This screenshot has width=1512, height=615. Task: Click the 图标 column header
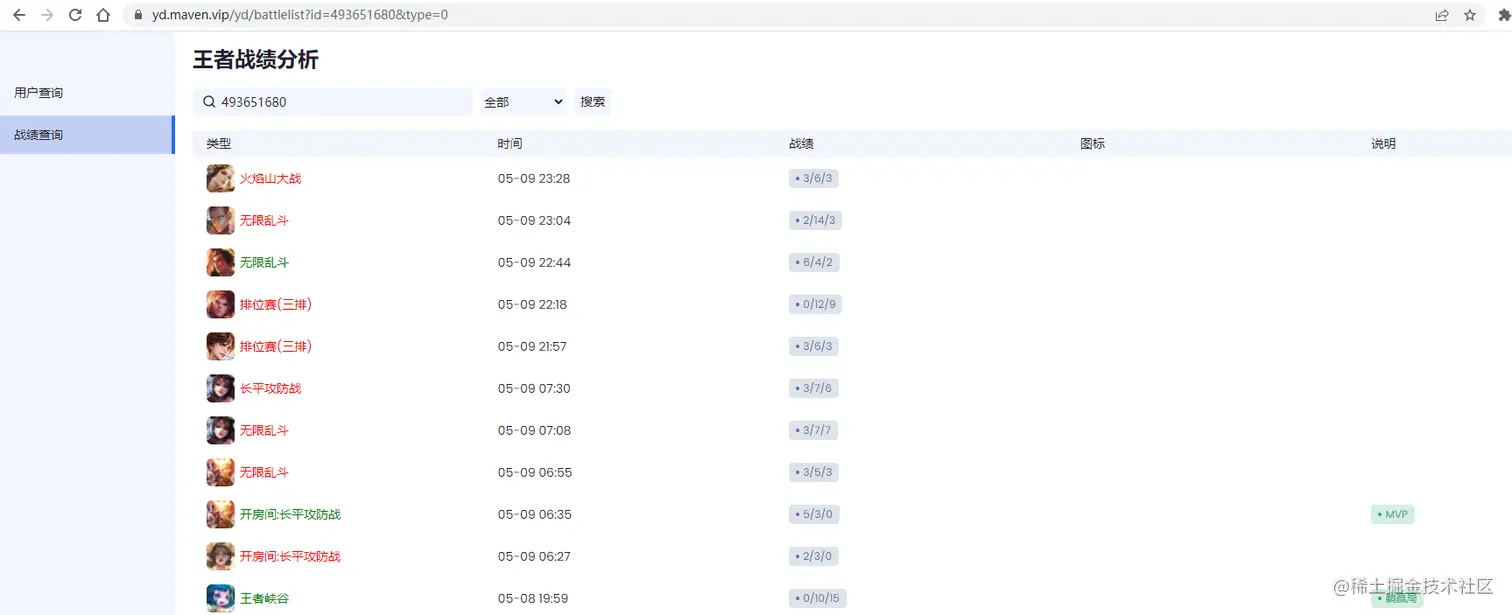1093,144
